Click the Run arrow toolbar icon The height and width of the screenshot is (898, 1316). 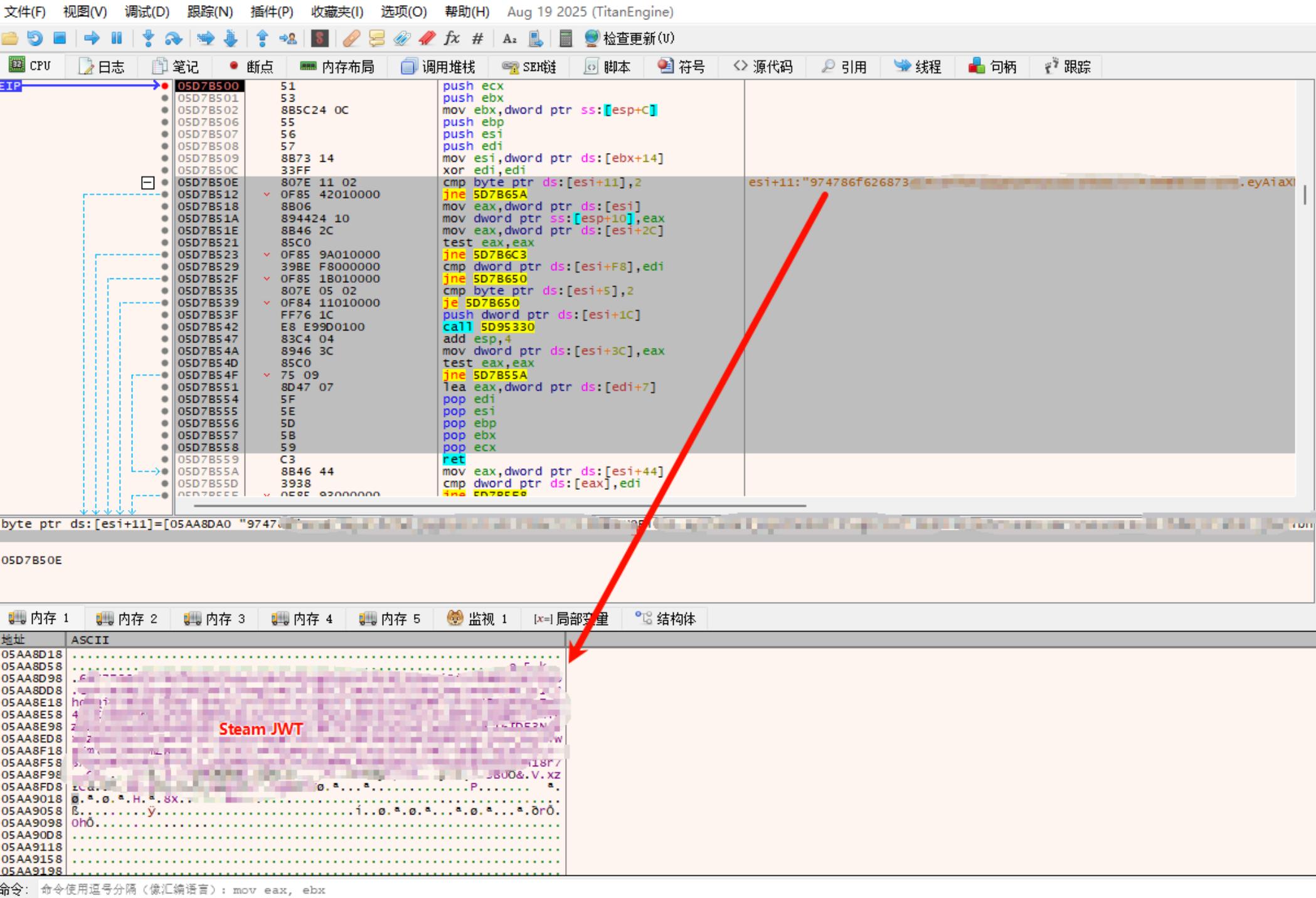tap(92, 38)
